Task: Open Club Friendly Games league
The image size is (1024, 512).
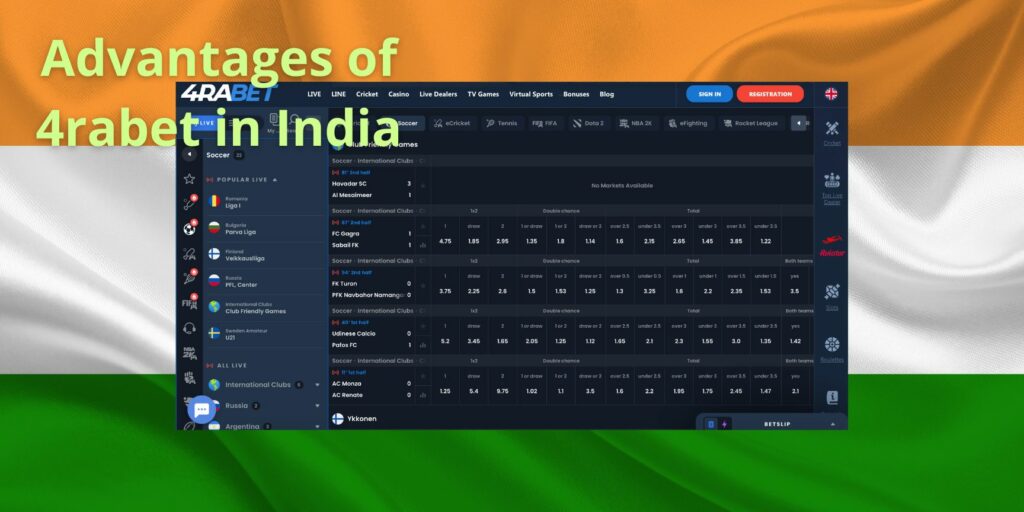Action: pyautogui.click(x=265, y=308)
